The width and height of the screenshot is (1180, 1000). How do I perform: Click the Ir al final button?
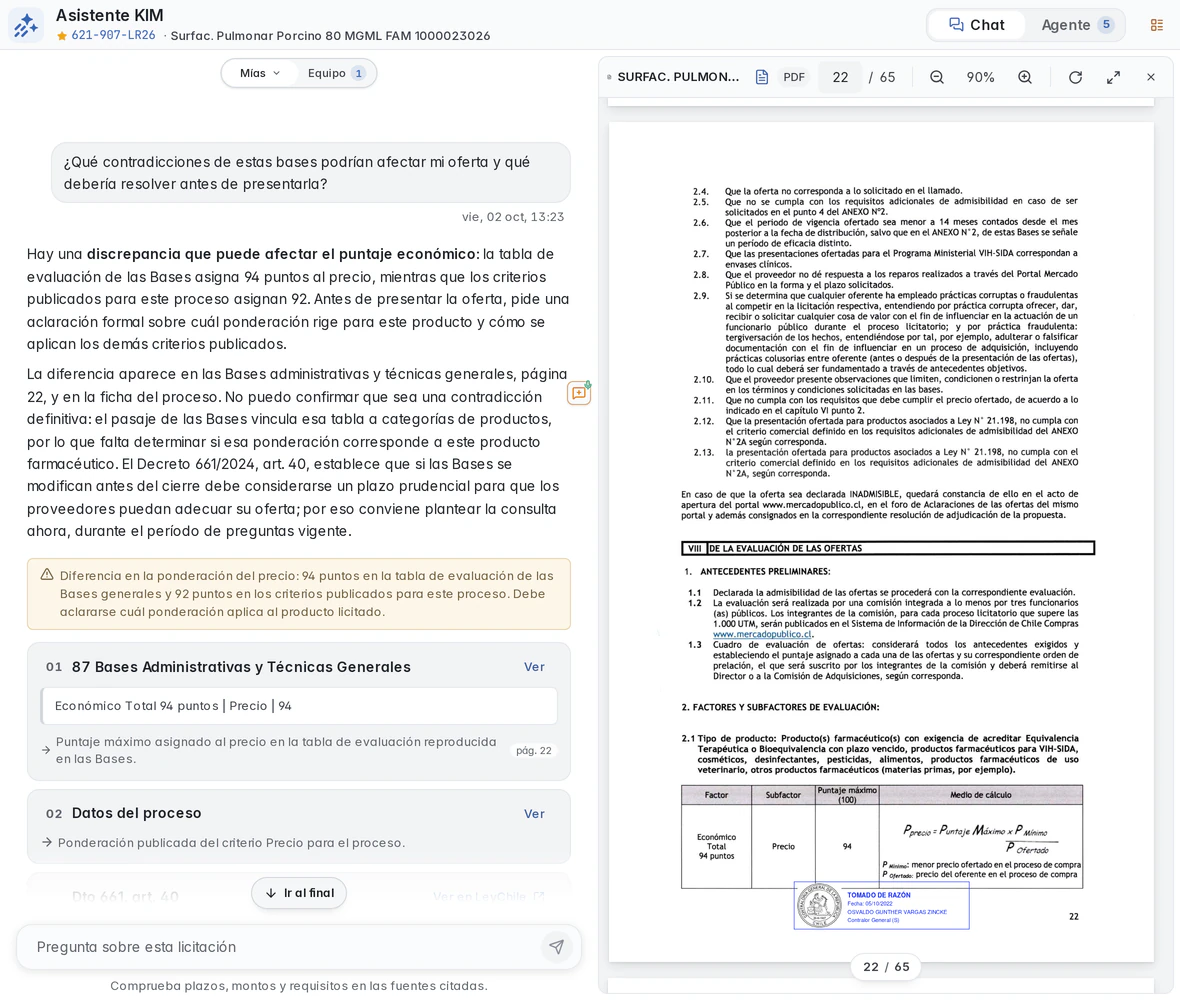pos(299,893)
